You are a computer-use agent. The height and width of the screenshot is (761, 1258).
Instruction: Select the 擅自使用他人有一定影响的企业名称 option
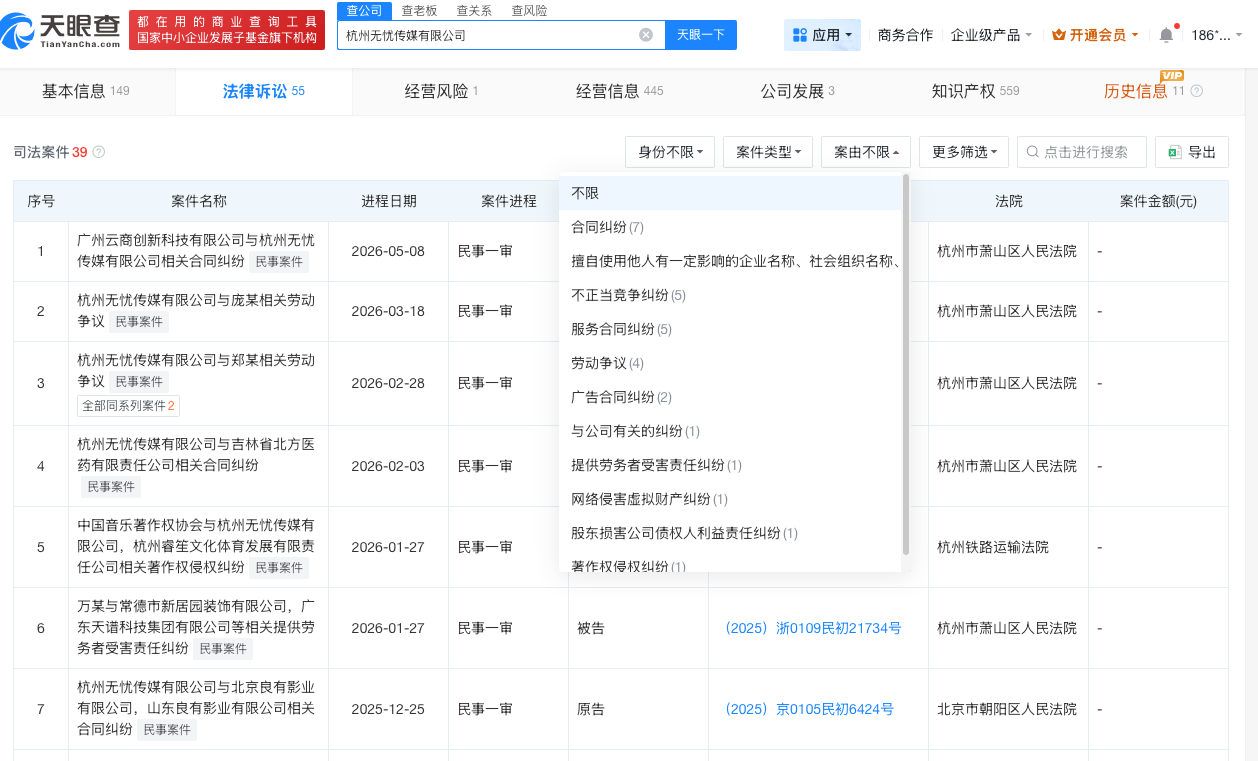(x=731, y=261)
